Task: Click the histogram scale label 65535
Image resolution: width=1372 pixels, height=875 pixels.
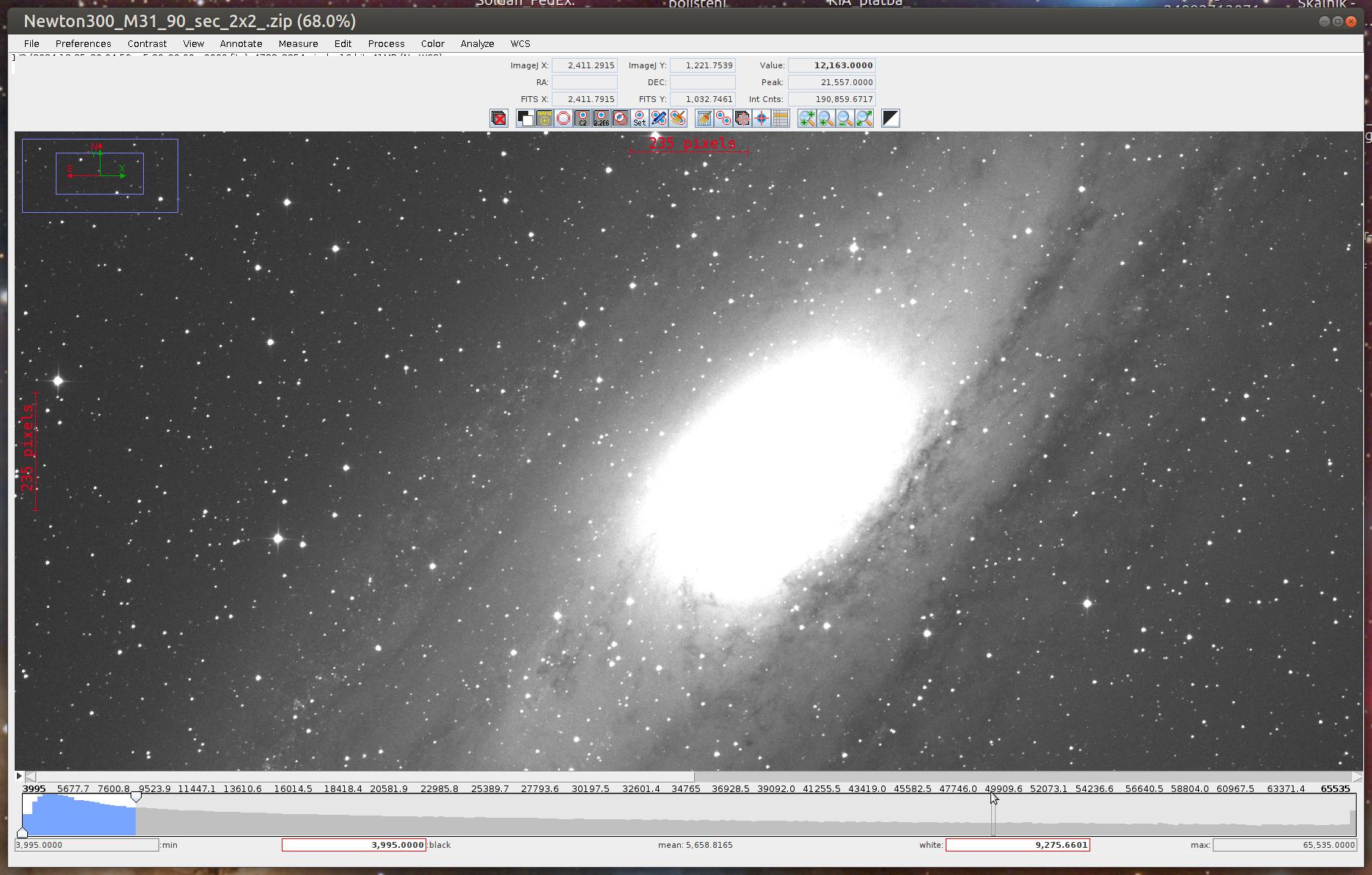Action: tap(1335, 788)
